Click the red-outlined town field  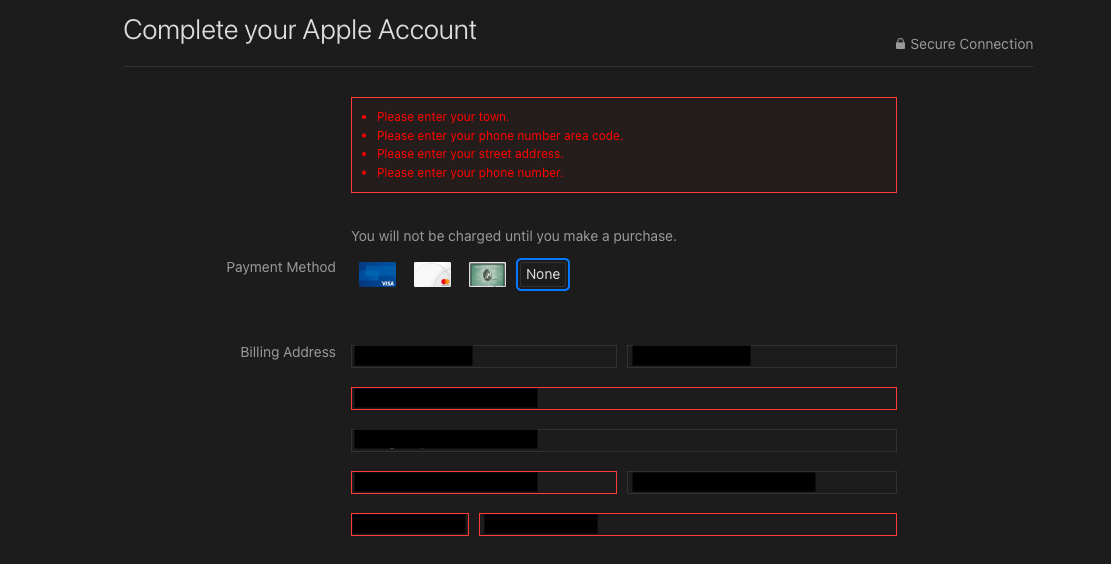(x=483, y=482)
